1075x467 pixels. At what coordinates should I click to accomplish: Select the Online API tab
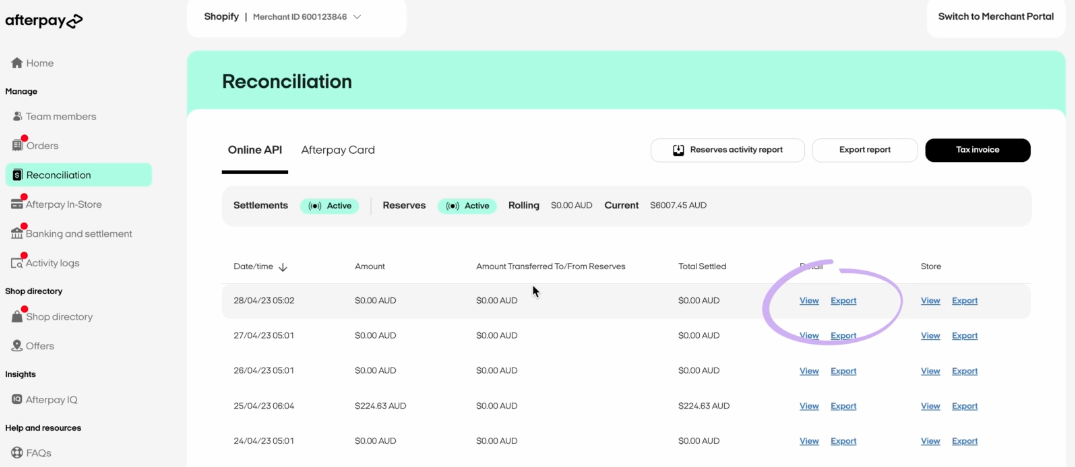click(255, 150)
